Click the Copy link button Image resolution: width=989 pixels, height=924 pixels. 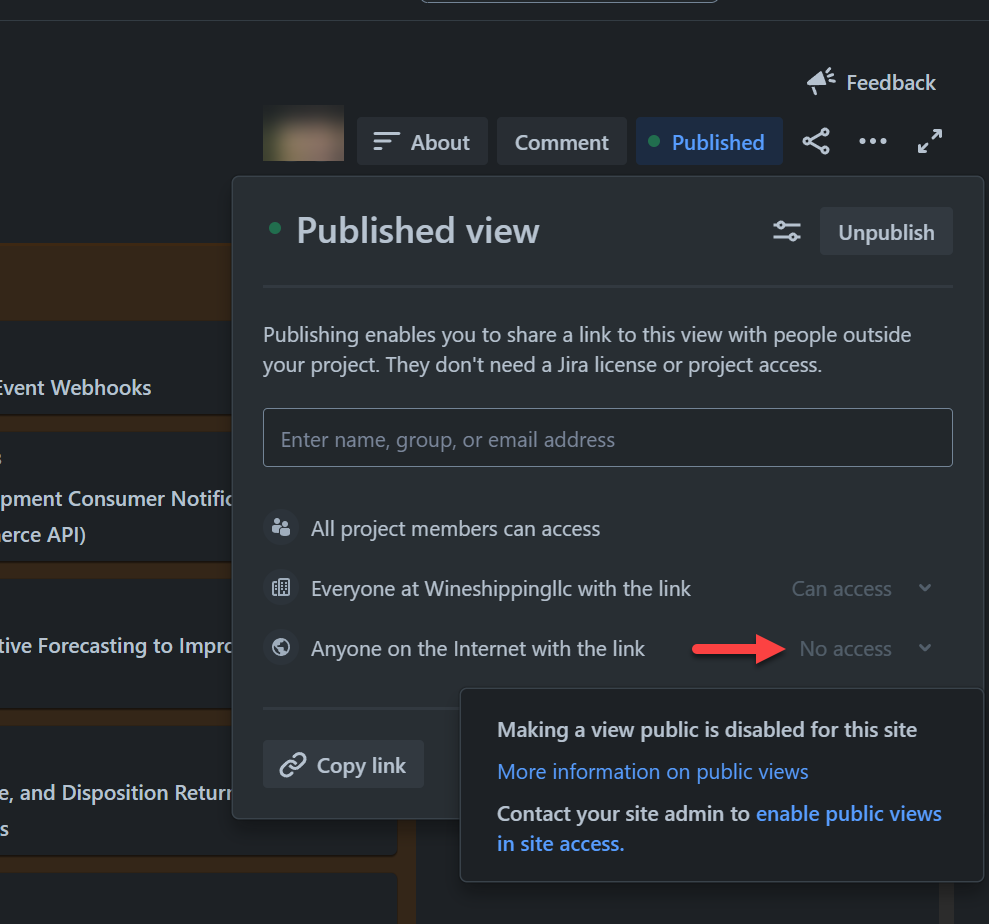coord(343,764)
